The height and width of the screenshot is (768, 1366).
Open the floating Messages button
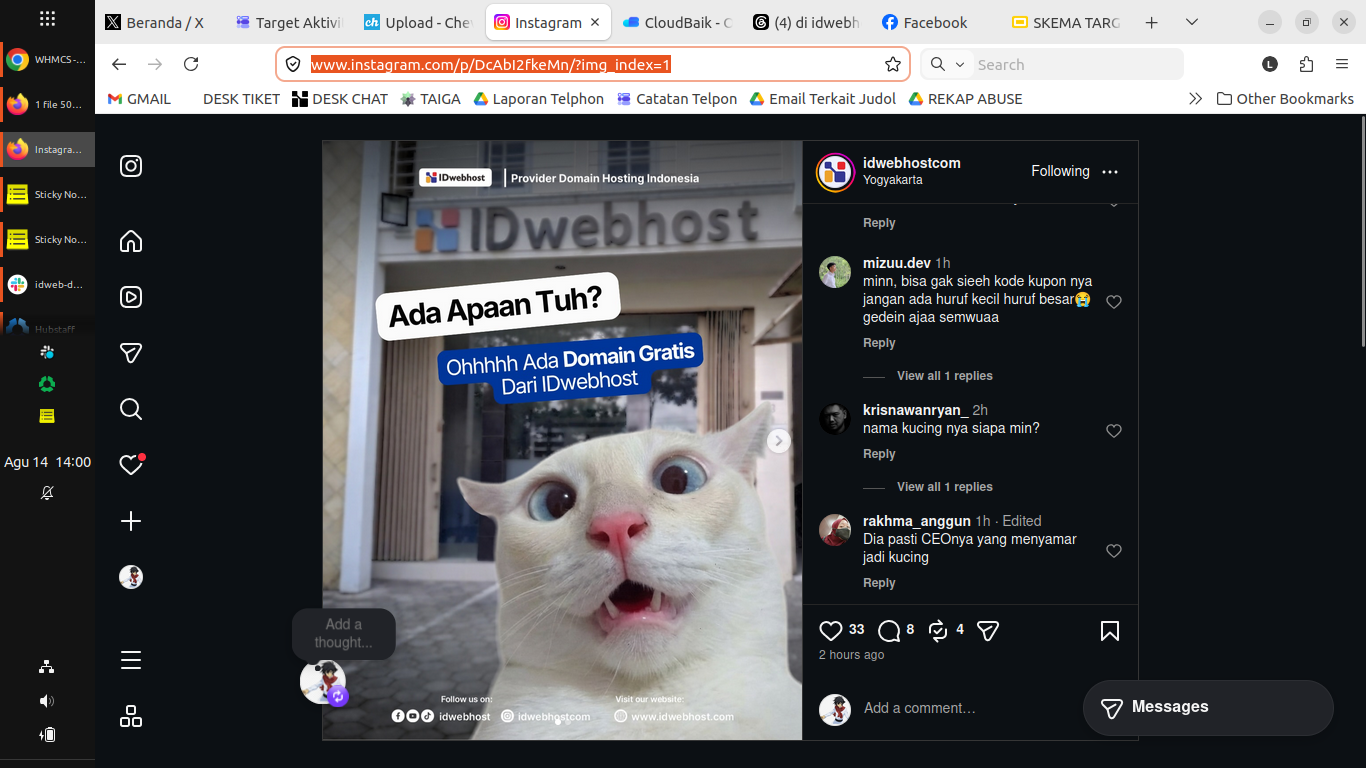pyautogui.click(x=1208, y=708)
